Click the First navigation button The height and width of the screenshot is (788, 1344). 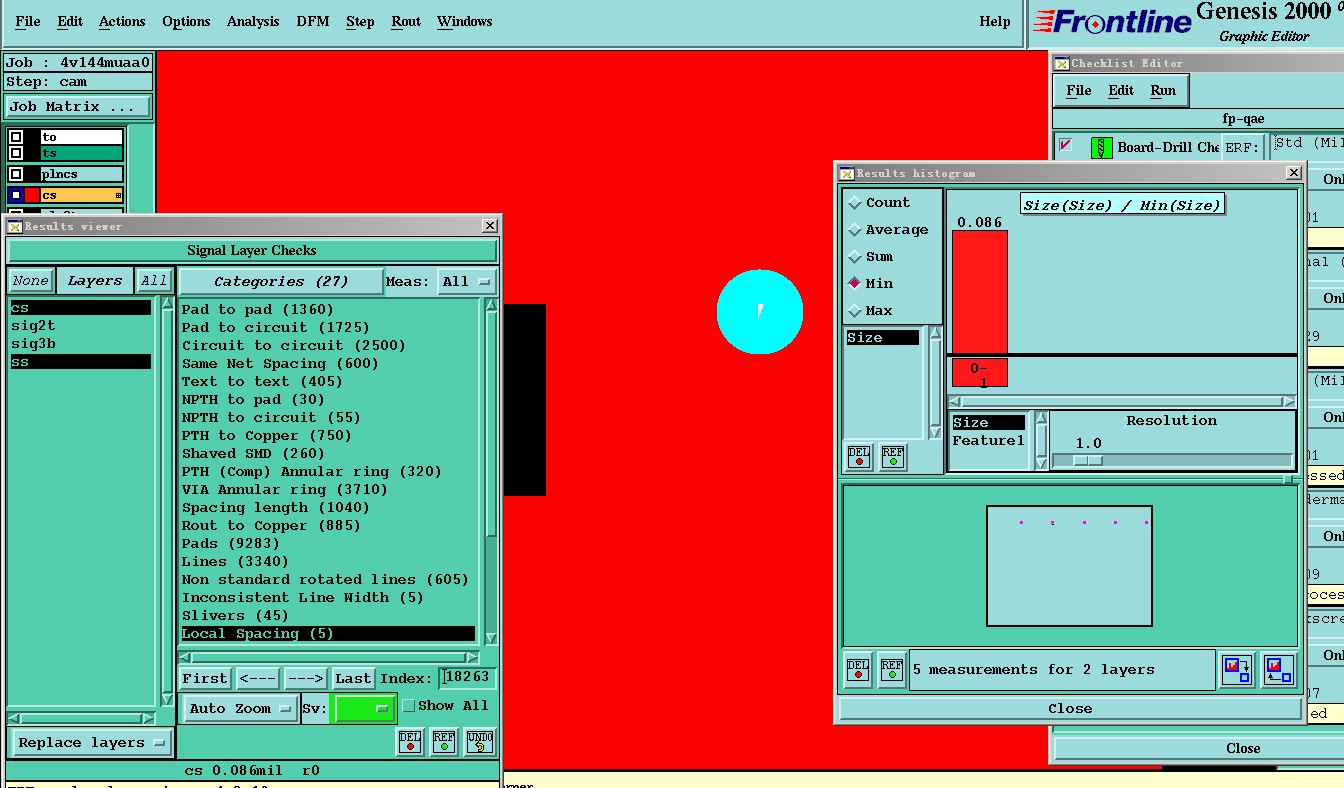tap(205, 679)
